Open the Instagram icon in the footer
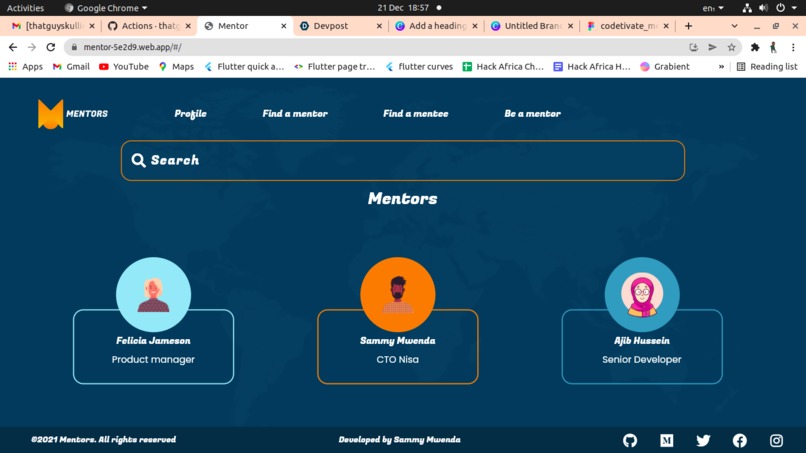This screenshot has height=453, width=806. pos(776,440)
